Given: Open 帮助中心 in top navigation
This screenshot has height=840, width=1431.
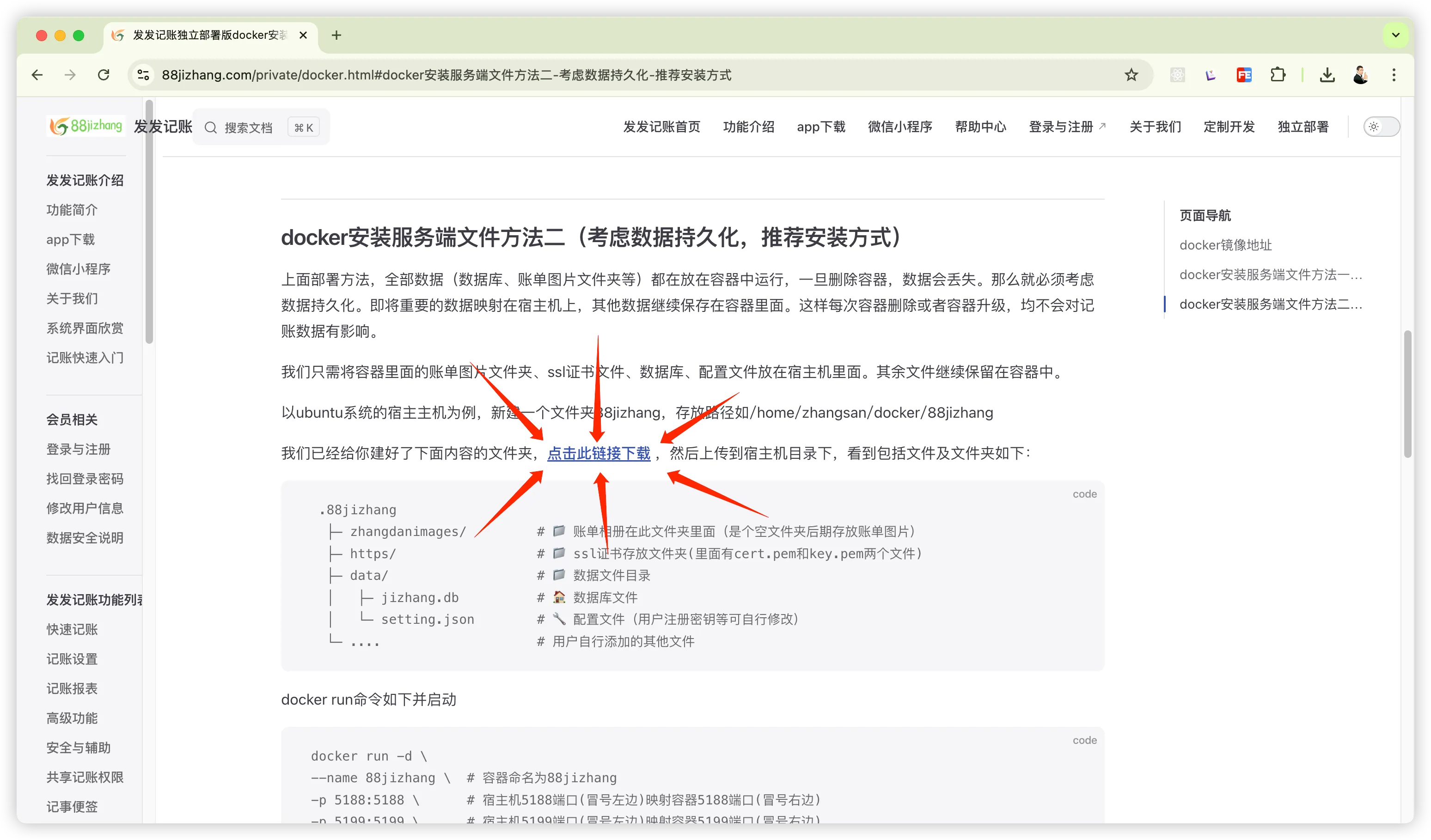Looking at the screenshot, I should click(981, 127).
